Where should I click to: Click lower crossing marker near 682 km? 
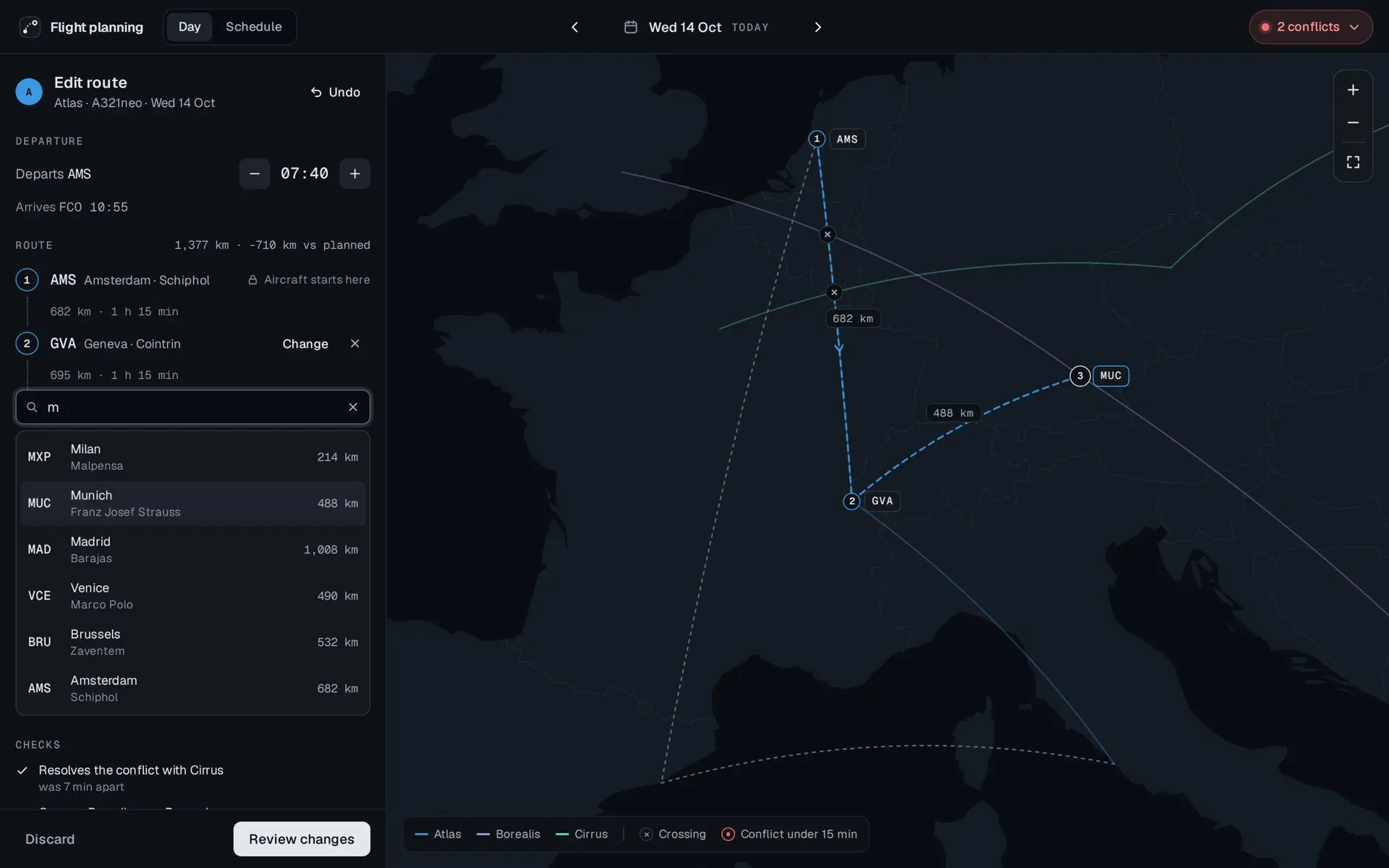(834, 292)
